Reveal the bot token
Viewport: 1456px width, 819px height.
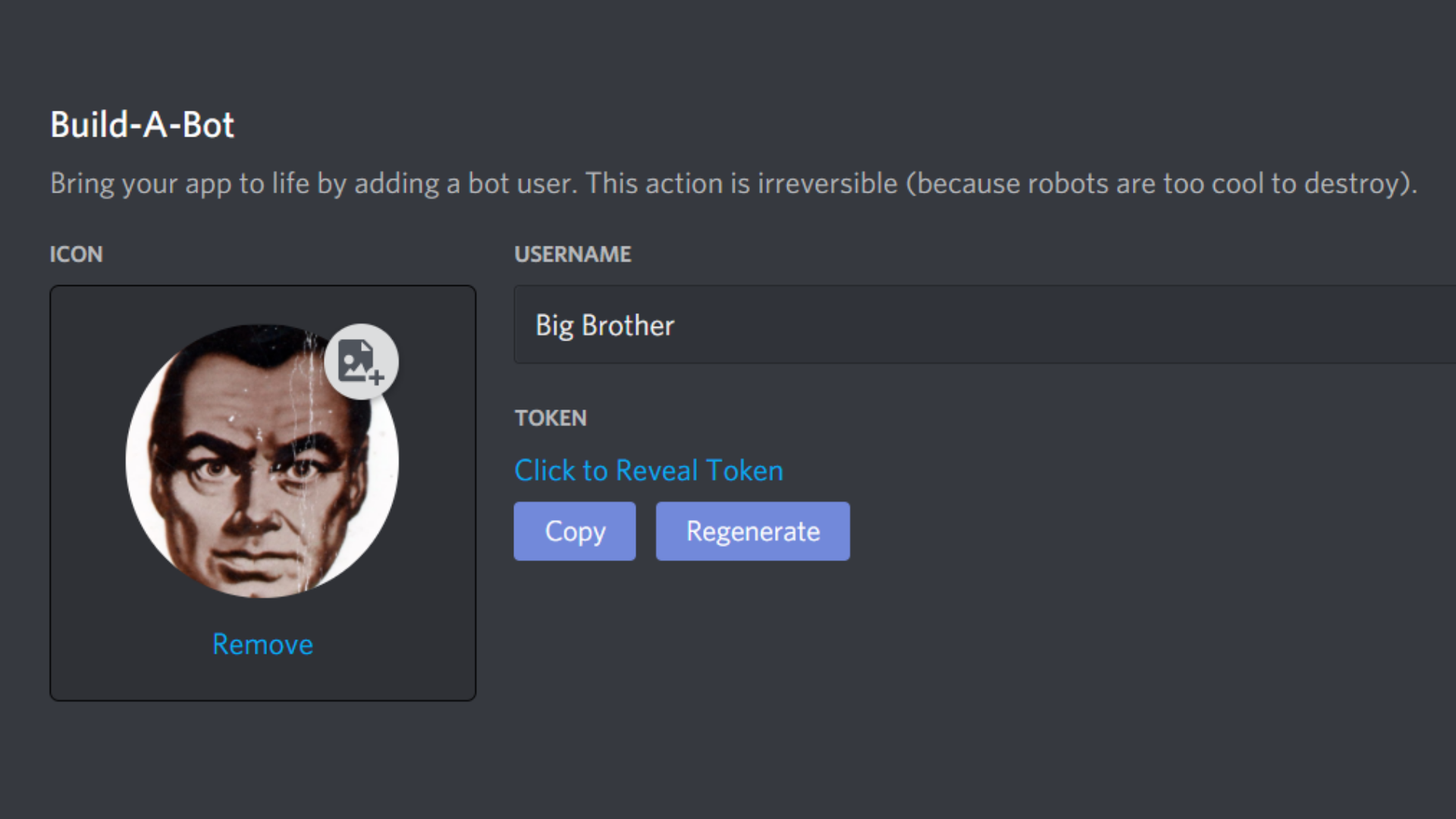[x=648, y=471]
